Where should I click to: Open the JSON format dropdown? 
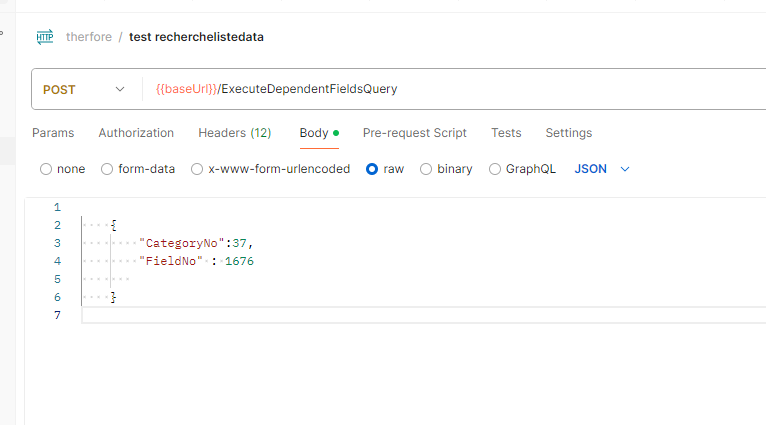[x=602, y=169]
